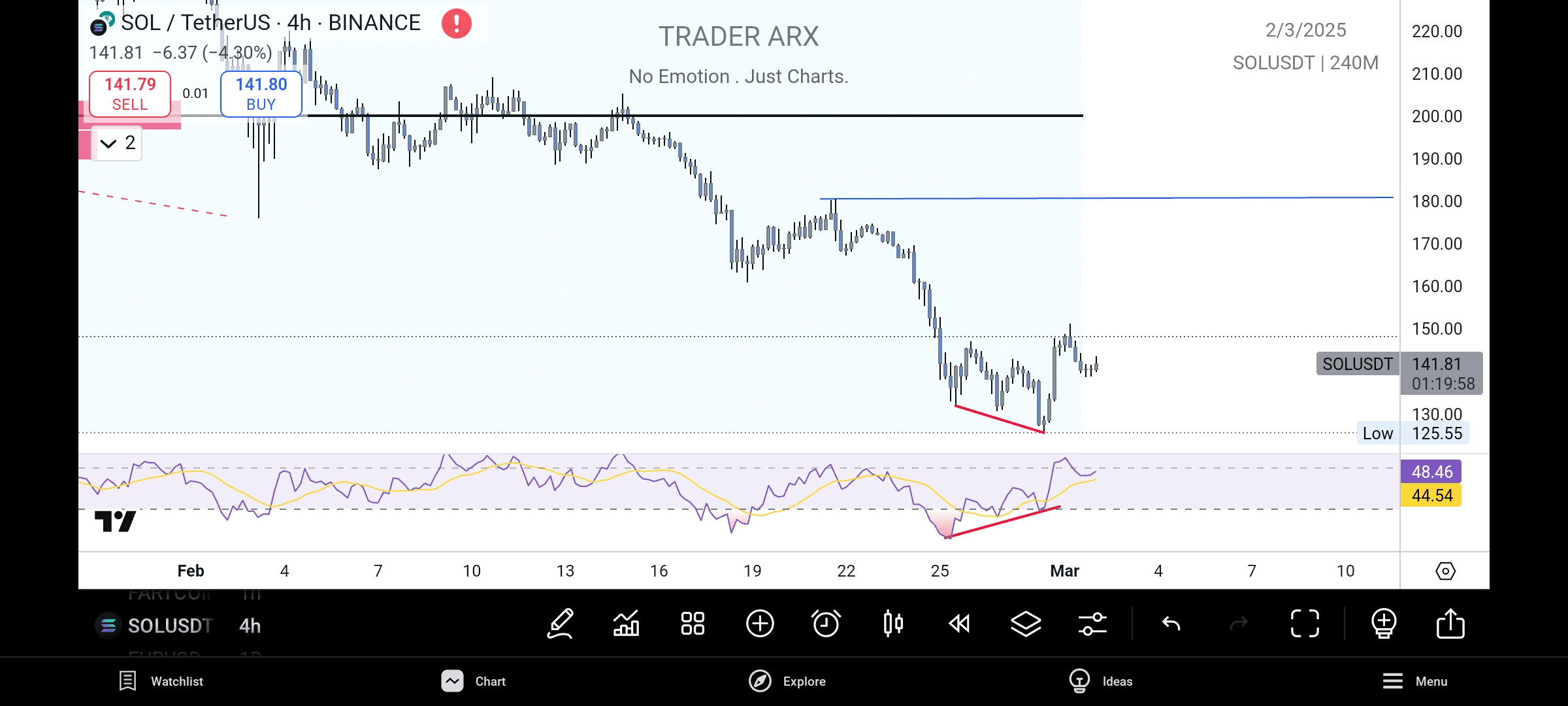Create an alert with the alarm clock icon
Screen dimensions: 1568x706
tap(826, 624)
